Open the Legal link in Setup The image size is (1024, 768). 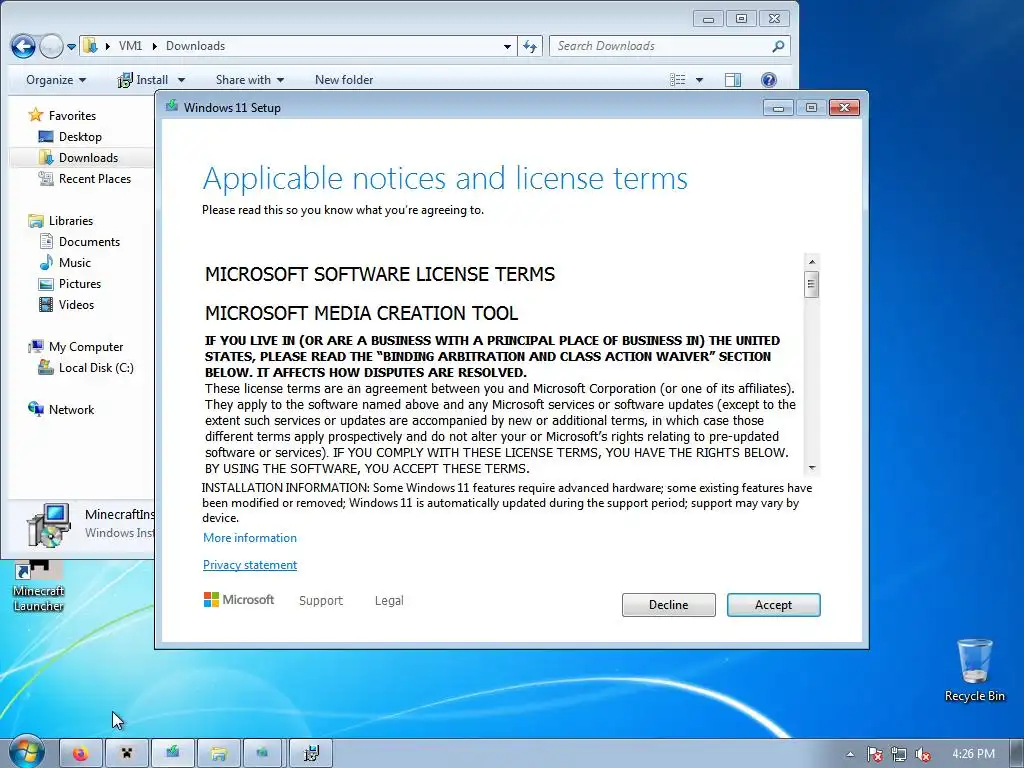[389, 600]
